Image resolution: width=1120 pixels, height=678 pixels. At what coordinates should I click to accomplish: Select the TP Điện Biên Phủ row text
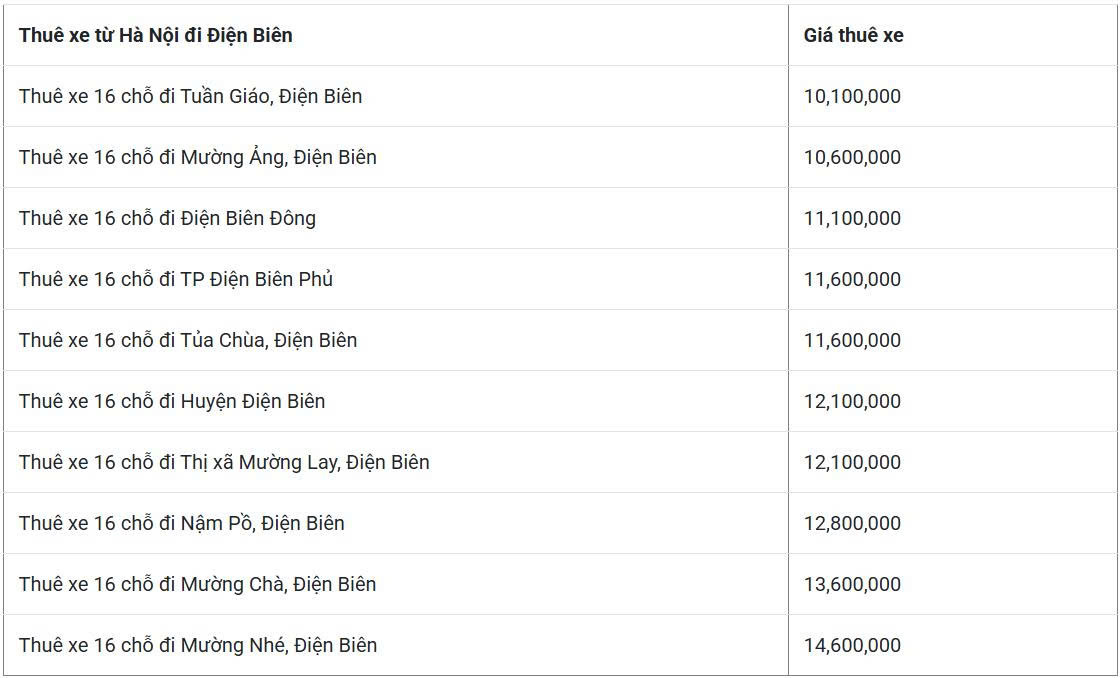[175, 279]
